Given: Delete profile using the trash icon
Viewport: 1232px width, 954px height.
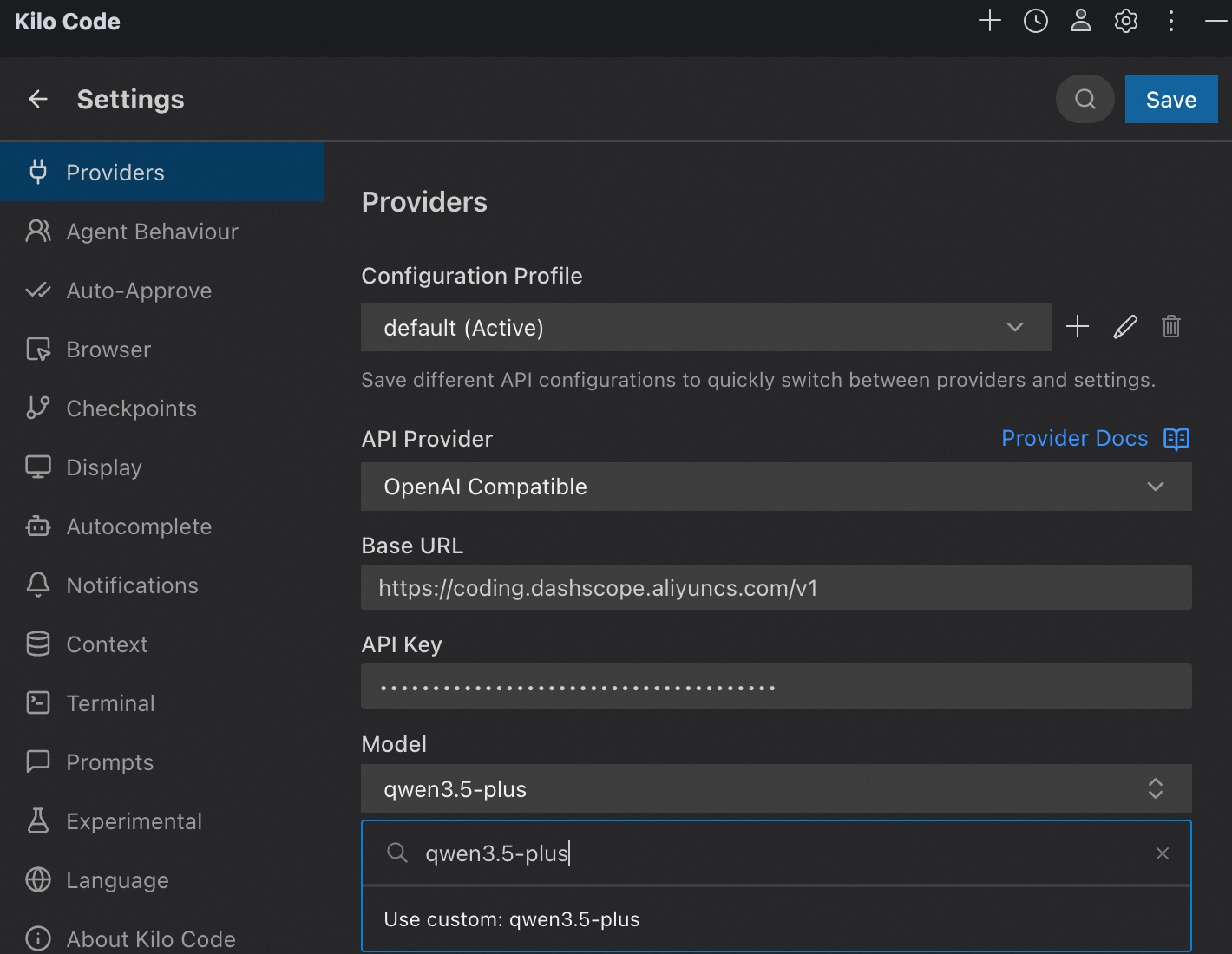Looking at the screenshot, I should coord(1171,326).
